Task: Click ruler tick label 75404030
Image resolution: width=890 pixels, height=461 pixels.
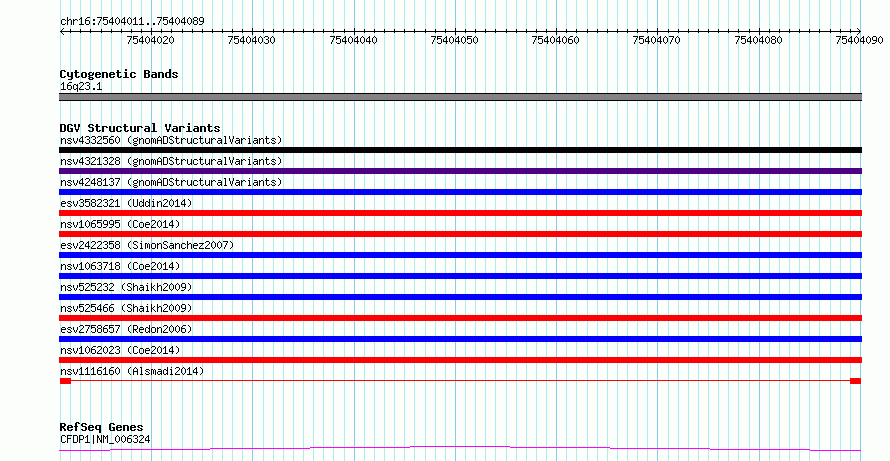Action: pos(251,40)
